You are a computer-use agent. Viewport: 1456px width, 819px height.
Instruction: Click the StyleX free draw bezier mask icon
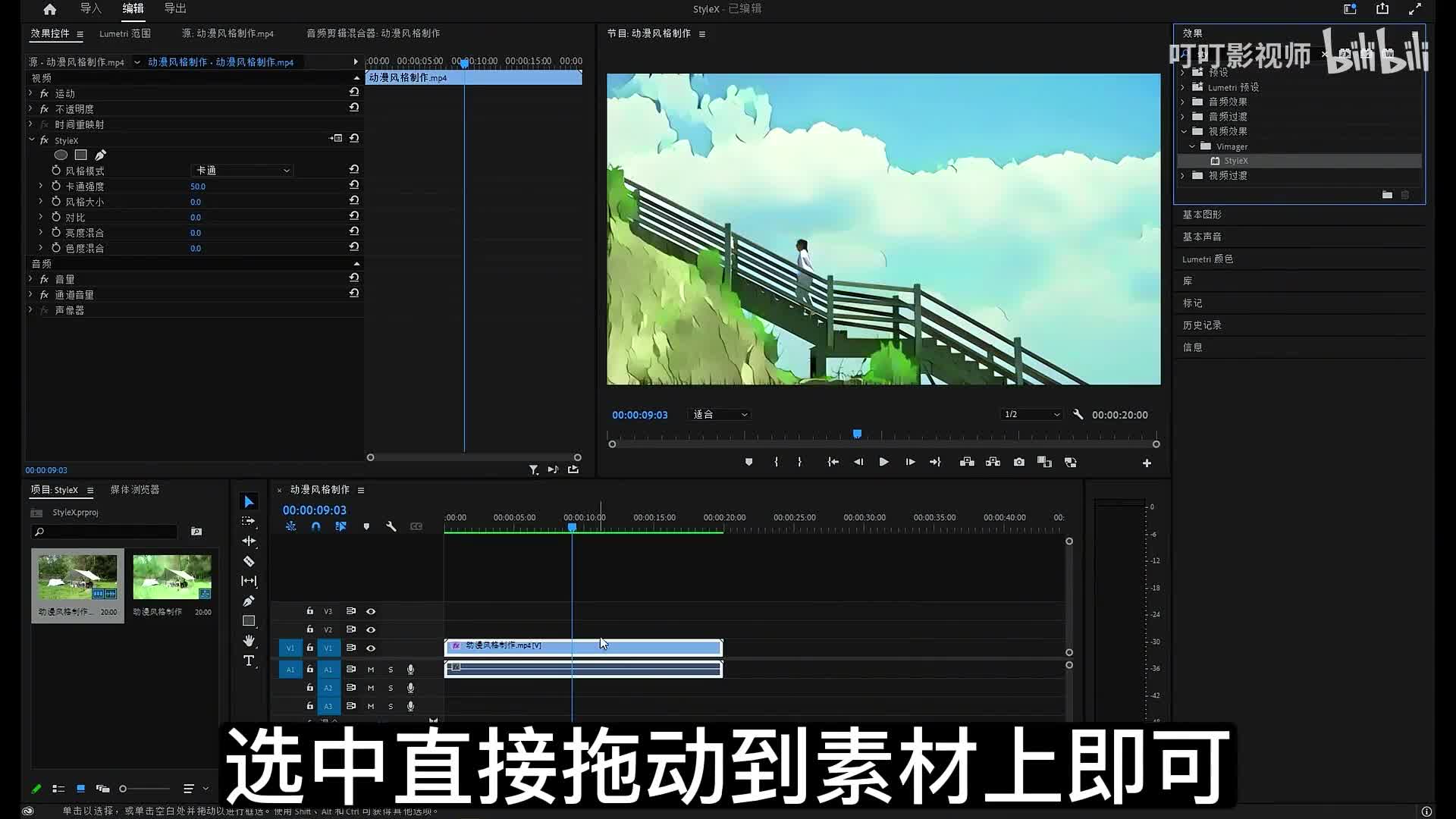point(100,155)
